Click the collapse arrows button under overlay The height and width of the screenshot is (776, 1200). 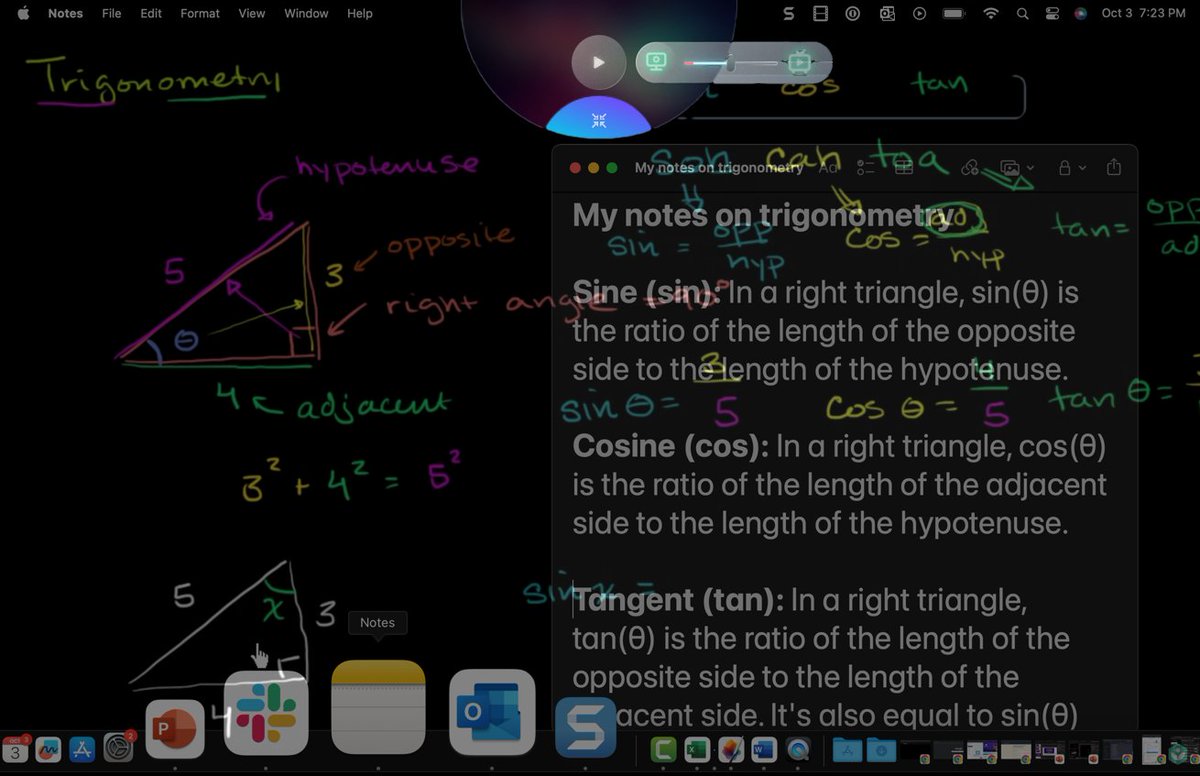click(x=599, y=120)
